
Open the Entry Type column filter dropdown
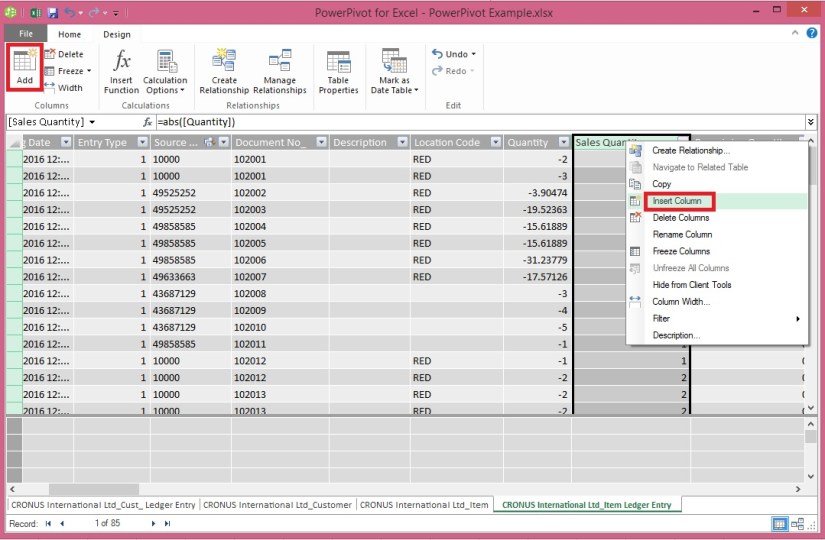[143, 142]
